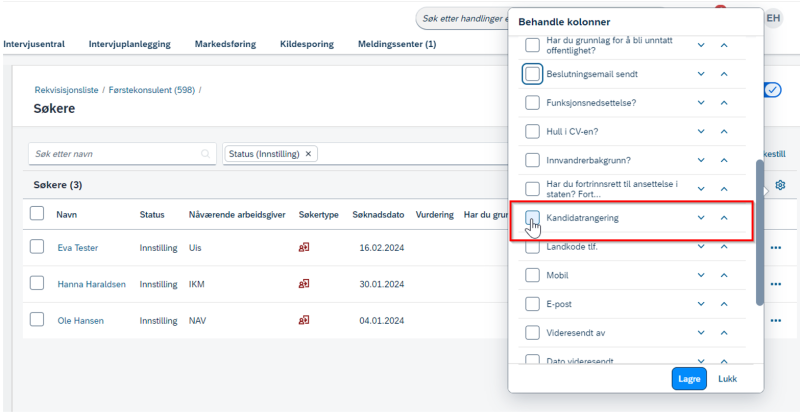Image resolution: width=800 pixels, height=418 pixels.
Task: Move Videresendt av column down
Action: [x=701, y=333]
